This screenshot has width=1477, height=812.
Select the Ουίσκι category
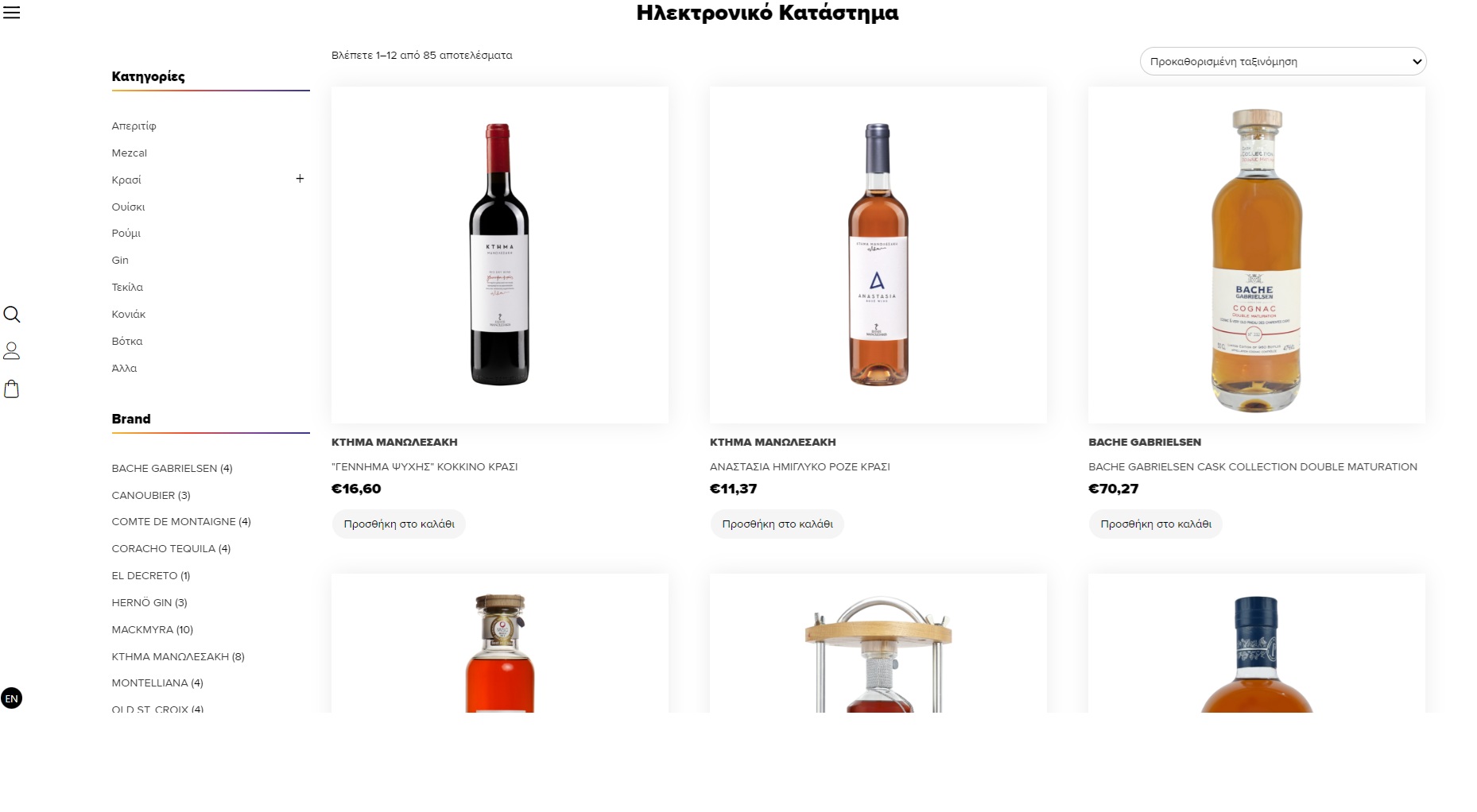(x=128, y=207)
